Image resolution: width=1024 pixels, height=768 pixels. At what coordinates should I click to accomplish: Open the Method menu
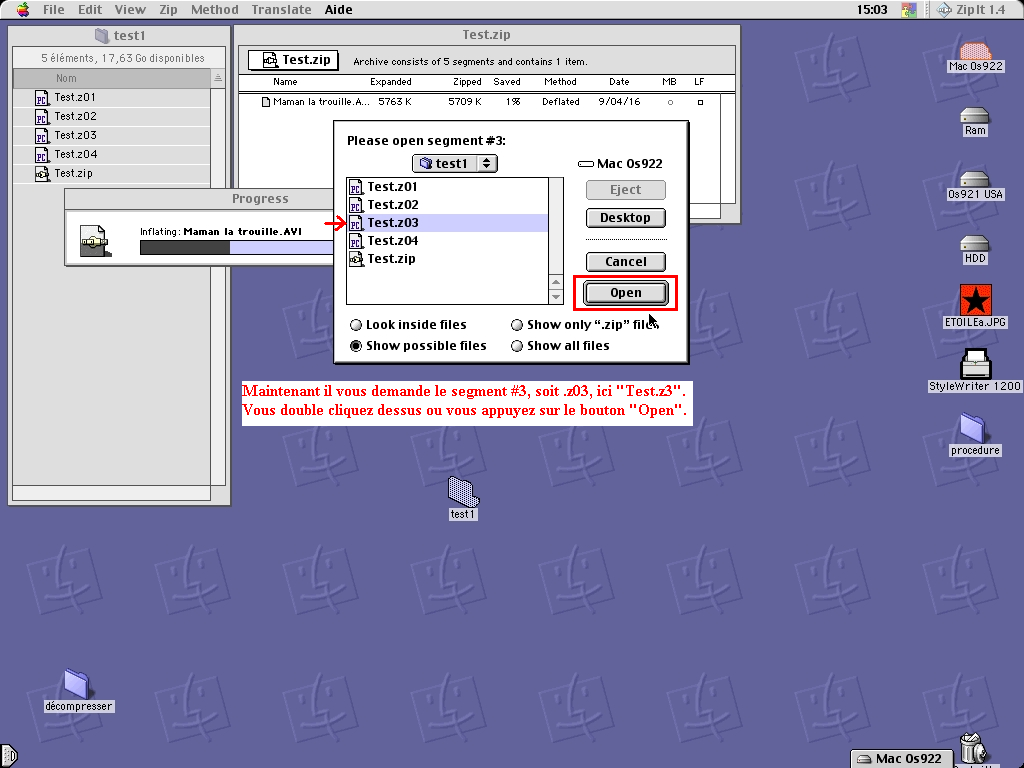(214, 10)
